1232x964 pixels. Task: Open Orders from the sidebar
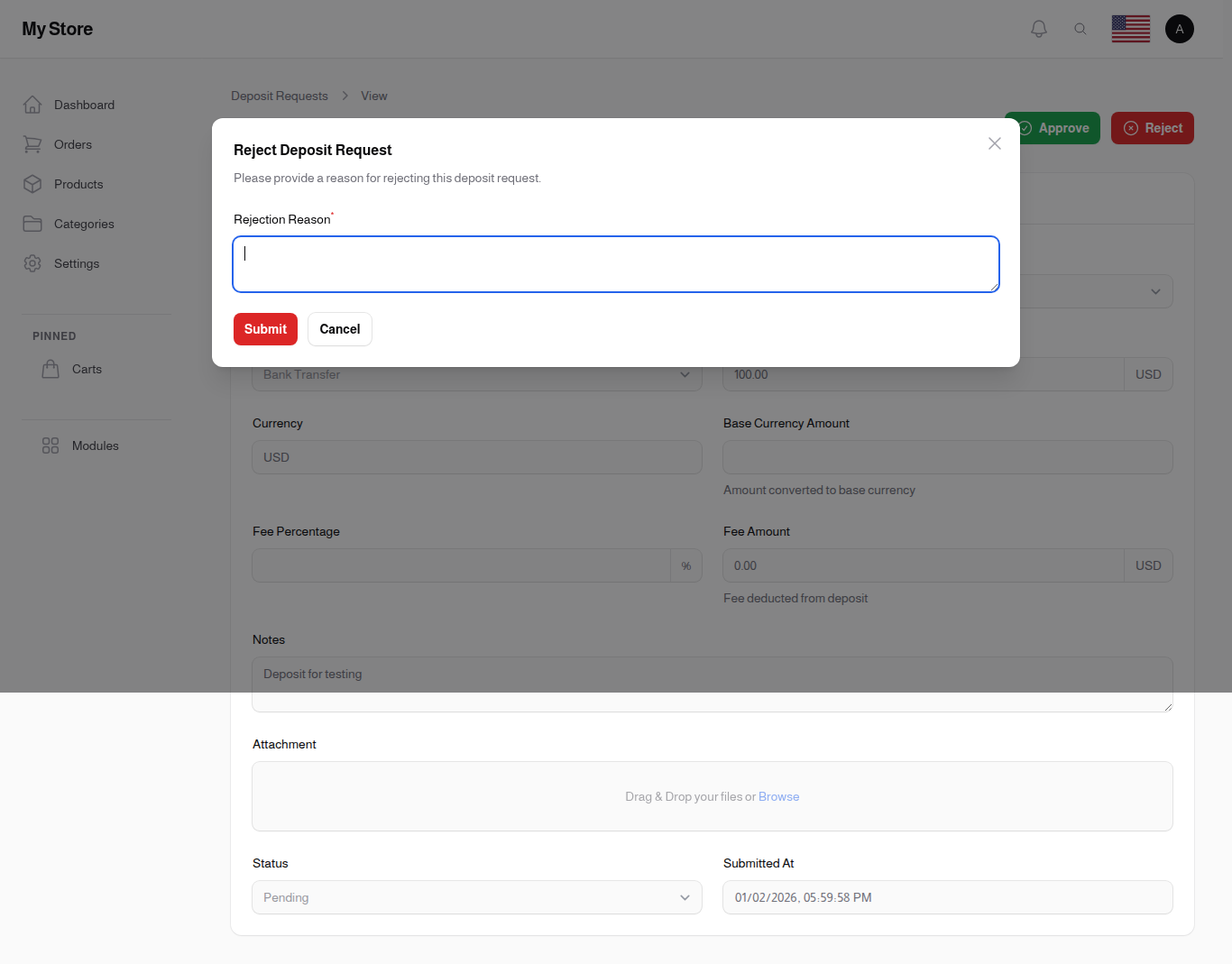coord(32,144)
